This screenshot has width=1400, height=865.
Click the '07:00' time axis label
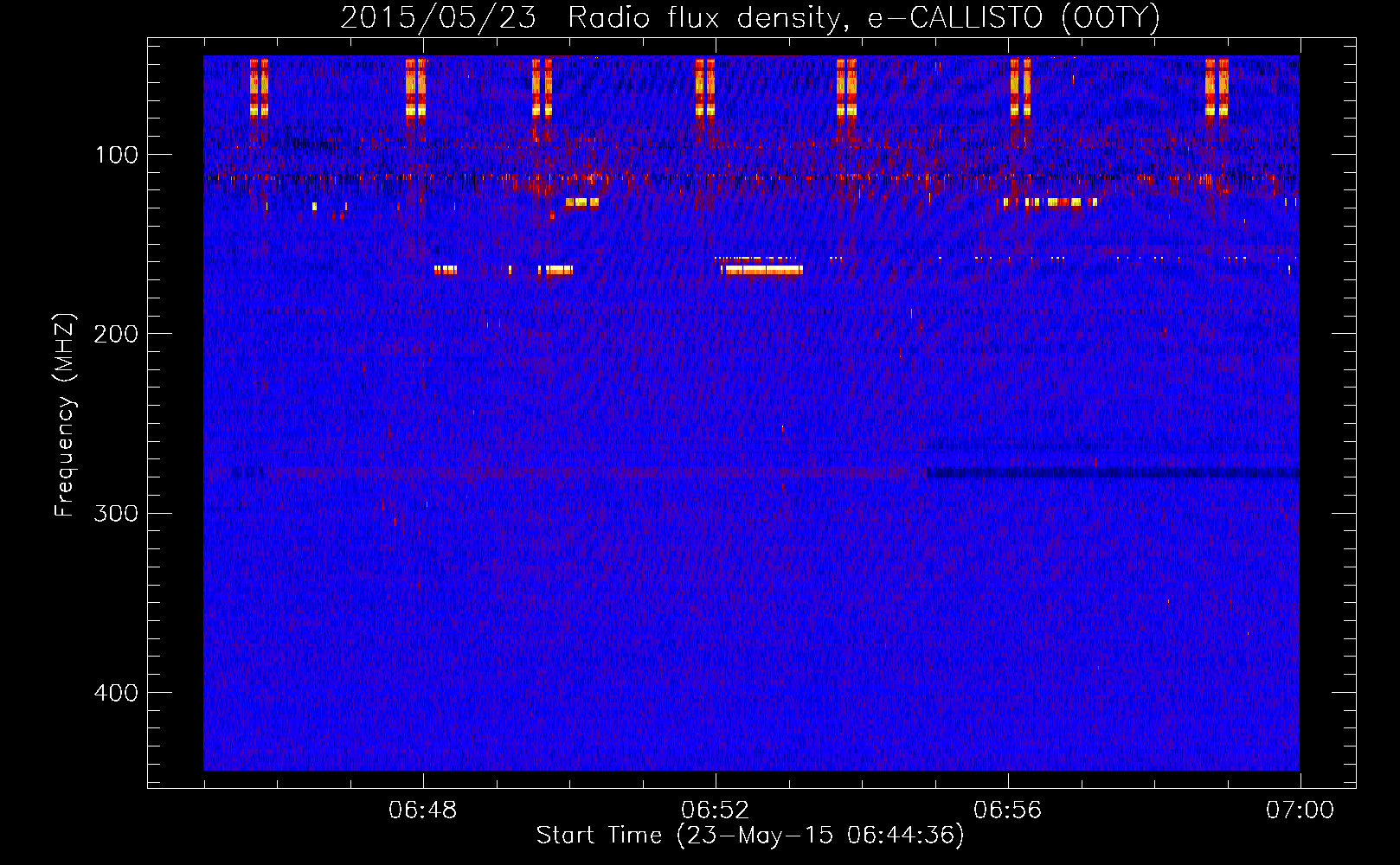(1300, 811)
